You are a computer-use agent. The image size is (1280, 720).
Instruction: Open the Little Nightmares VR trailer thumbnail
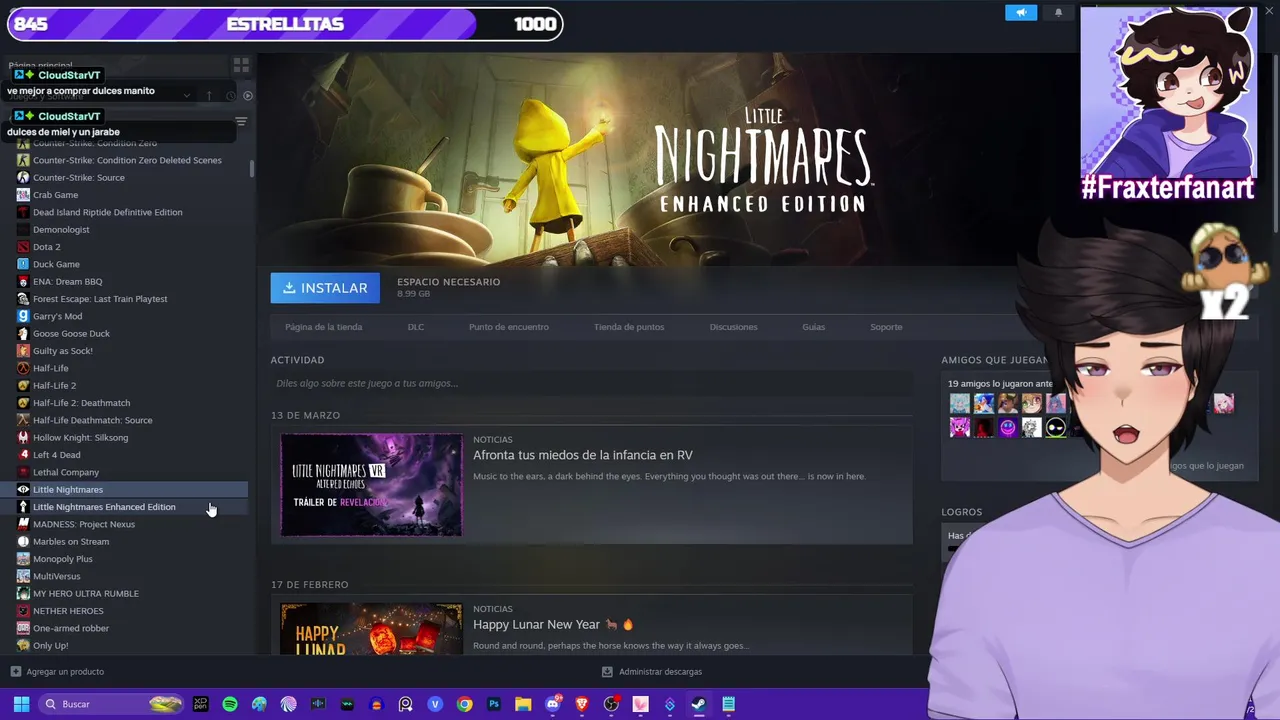371,485
